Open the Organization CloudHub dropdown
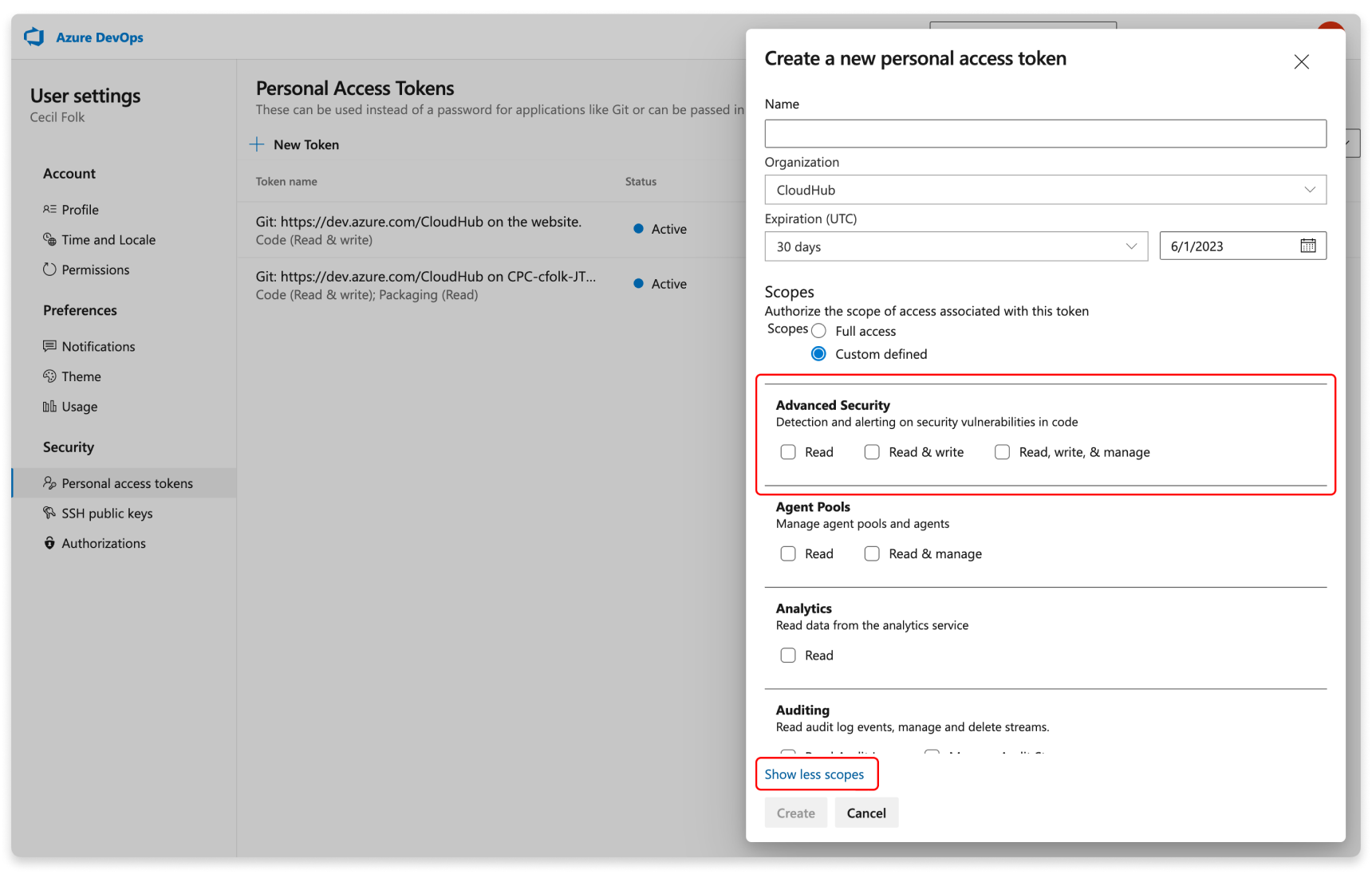 click(x=1045, y=190)
